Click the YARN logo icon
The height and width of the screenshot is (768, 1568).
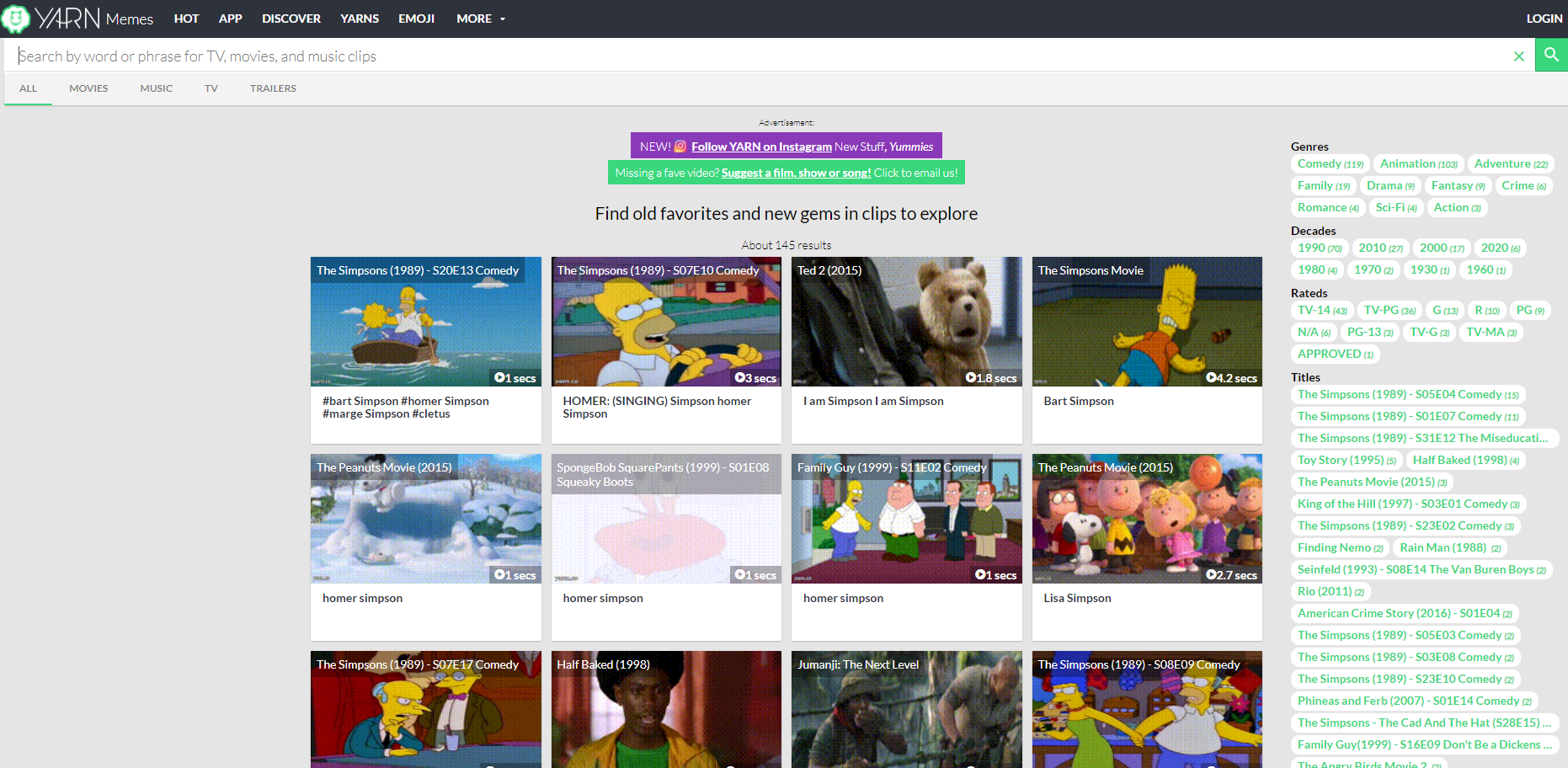point(15,19)
